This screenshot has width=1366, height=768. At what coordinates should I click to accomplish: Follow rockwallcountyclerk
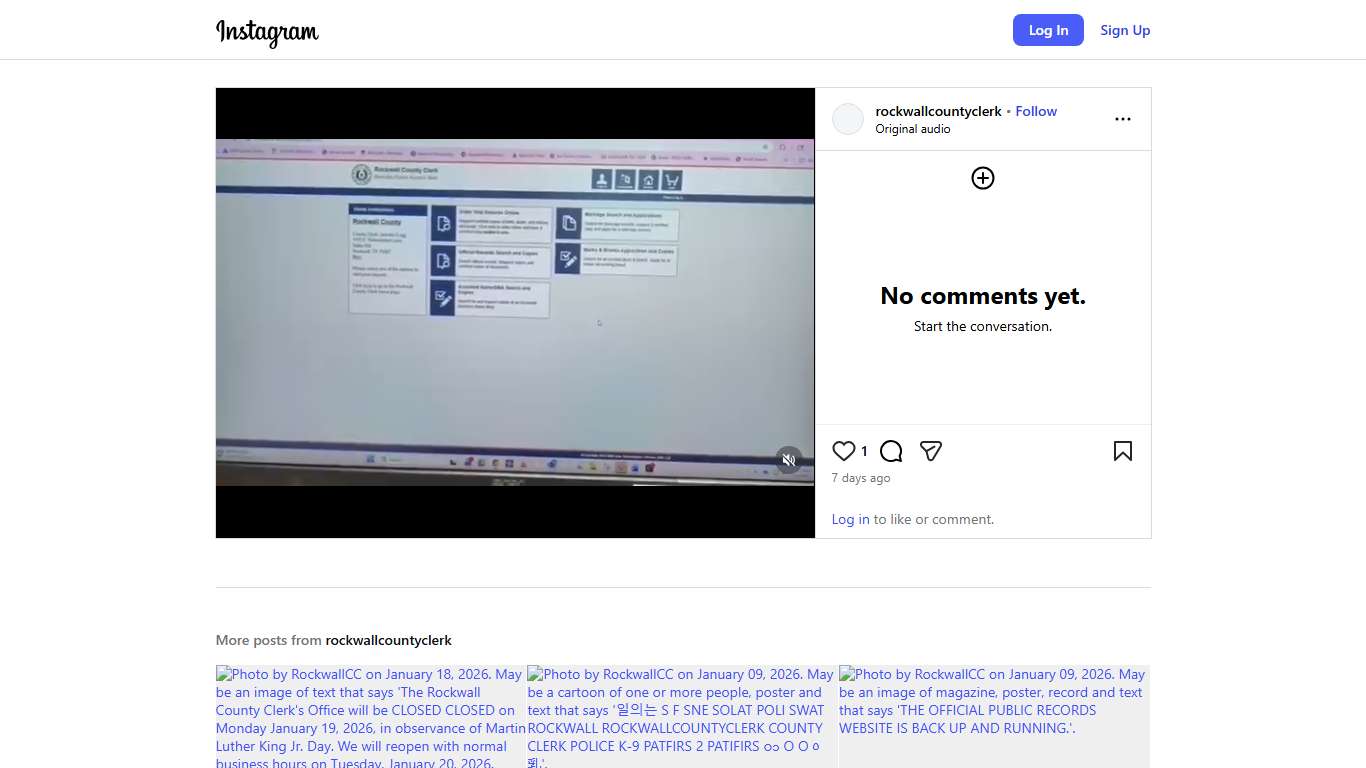[x=1036, y=111]
